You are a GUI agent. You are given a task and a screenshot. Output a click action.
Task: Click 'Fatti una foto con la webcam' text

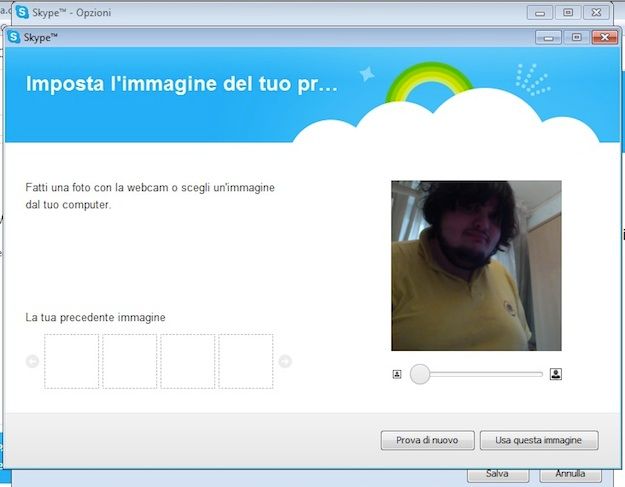(97, 187)
